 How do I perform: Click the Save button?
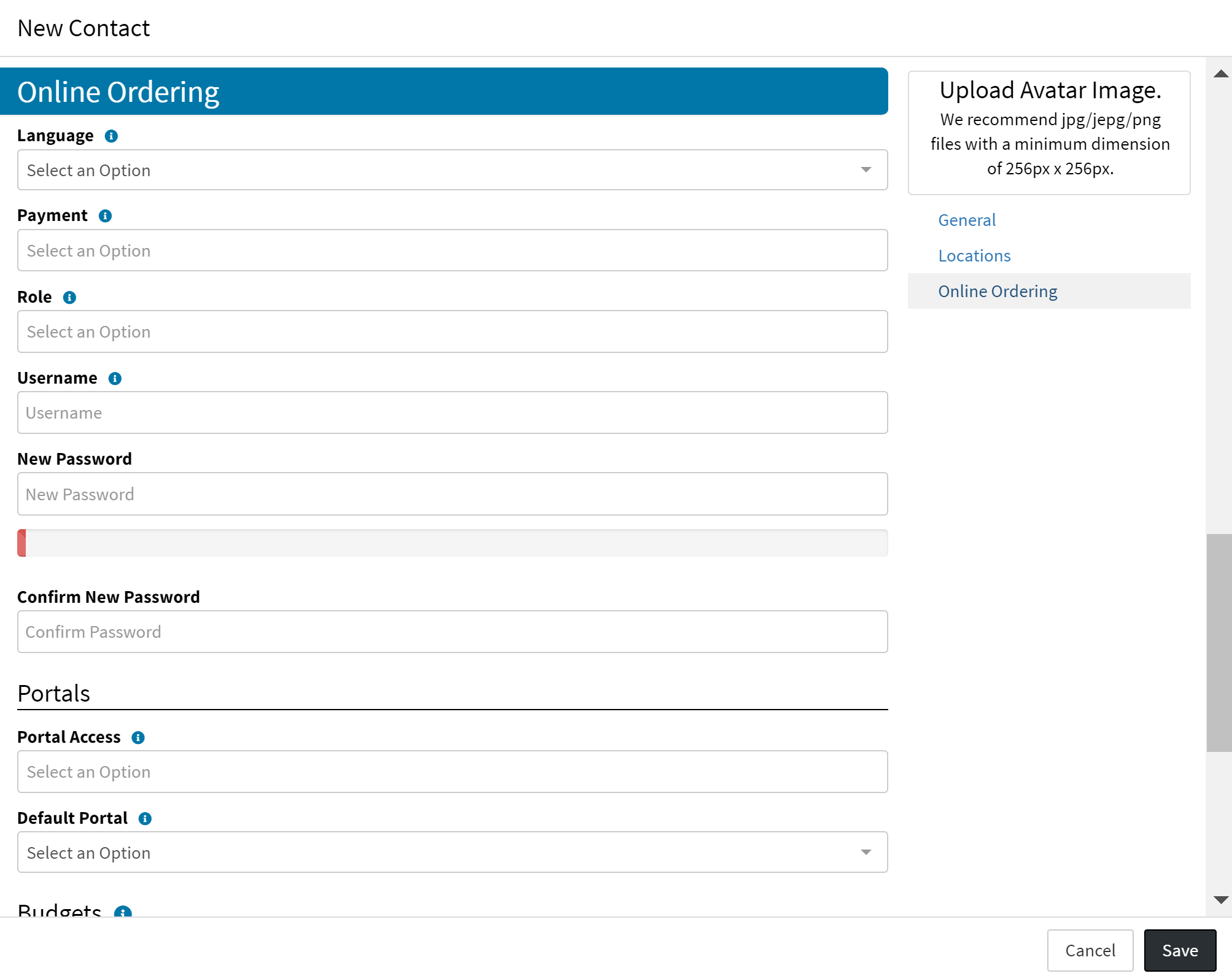[1179, 950]
